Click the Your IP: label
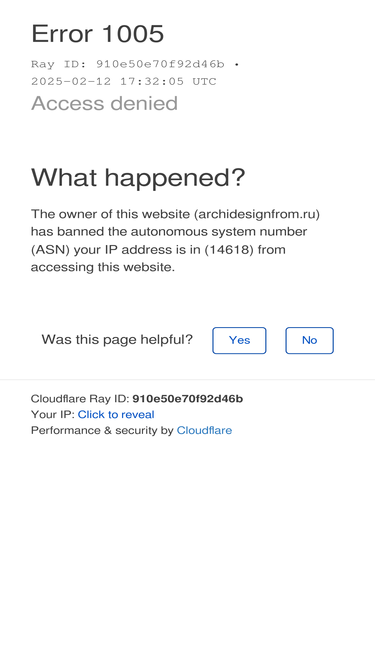Viewport: 375px width, 667px height. pyautogui.click(x=53, y=414)
